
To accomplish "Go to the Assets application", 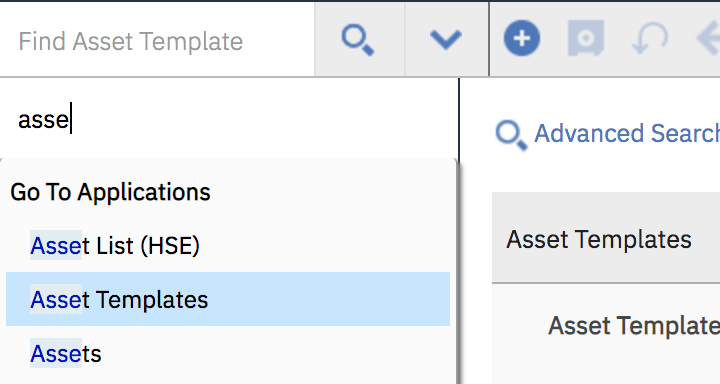I will coord(66,353).
